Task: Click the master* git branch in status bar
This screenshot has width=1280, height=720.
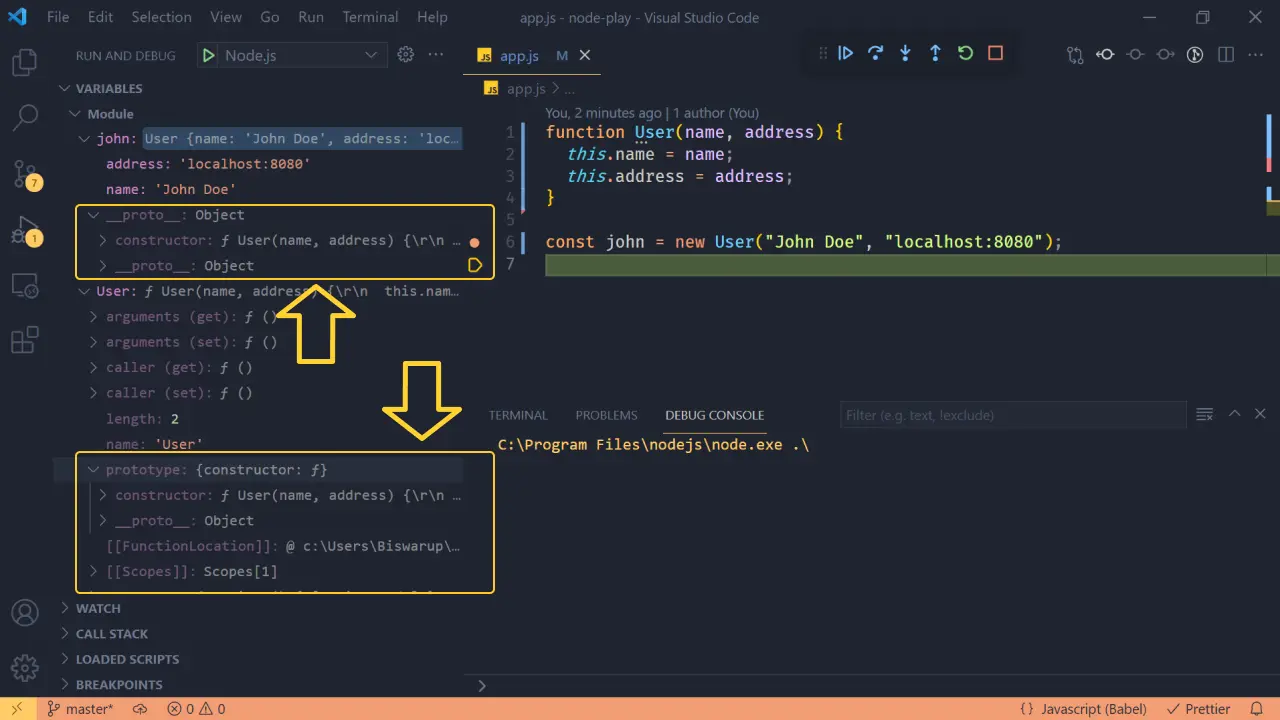Action: (80, 709)
